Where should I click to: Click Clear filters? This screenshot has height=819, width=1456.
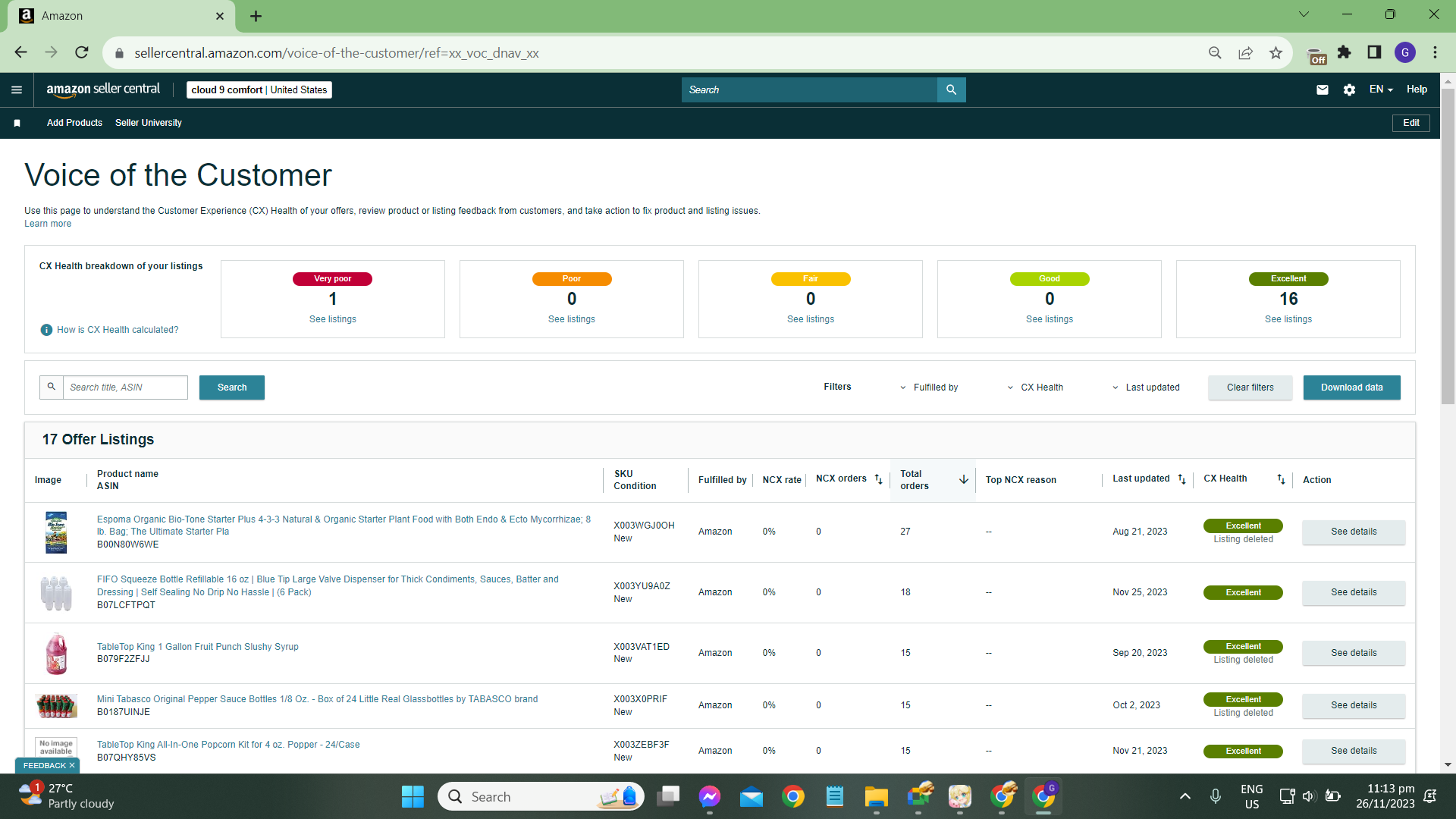(x=1250, y=388)
